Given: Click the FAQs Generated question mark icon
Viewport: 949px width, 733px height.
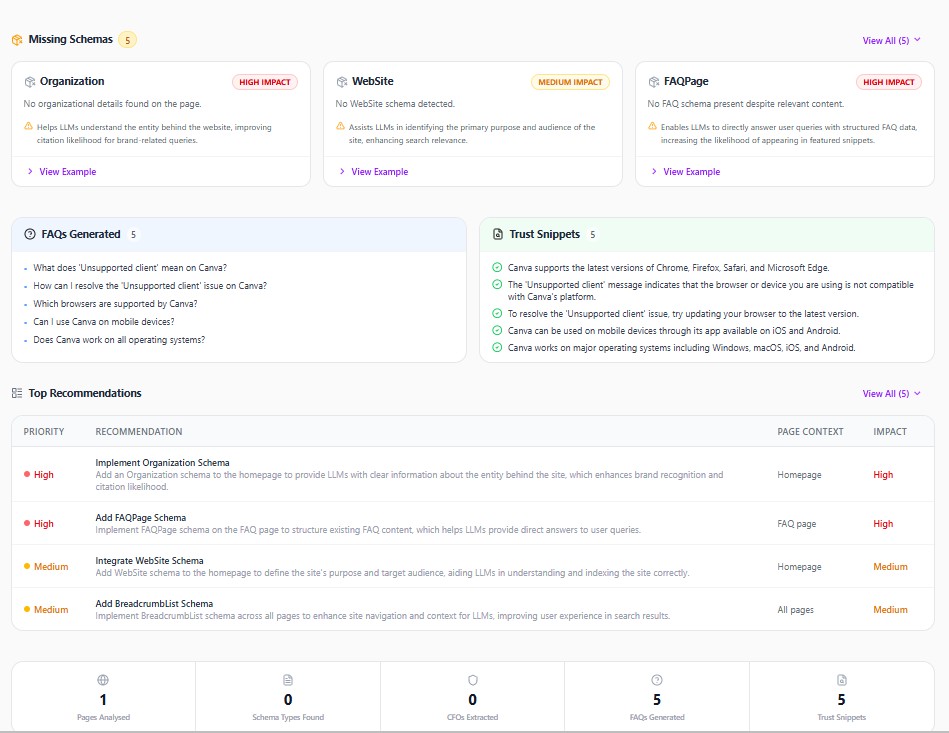Looking at the screenshot, I should (30, 234).
